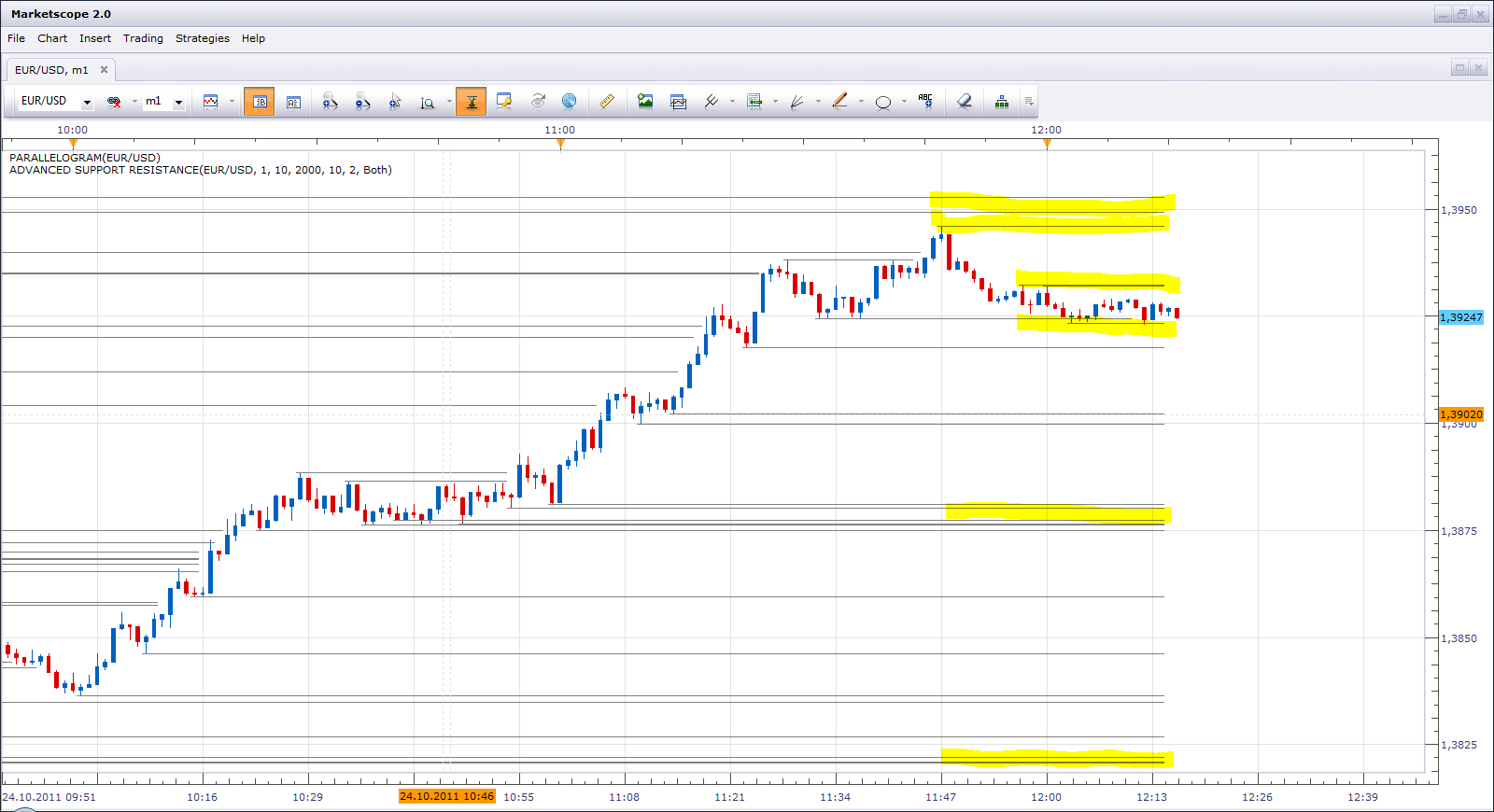Click the zoom in magnifier icon
The height and width of the screenshot is (812, 1494).
330,102
